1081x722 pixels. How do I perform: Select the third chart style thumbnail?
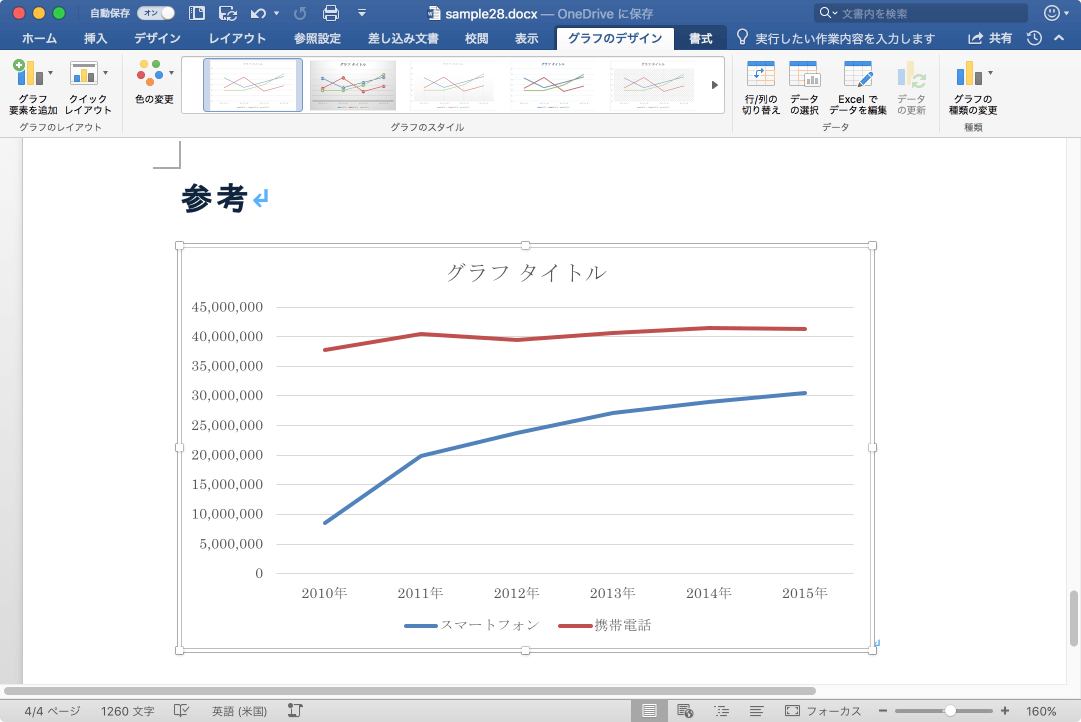click(453, 85)
